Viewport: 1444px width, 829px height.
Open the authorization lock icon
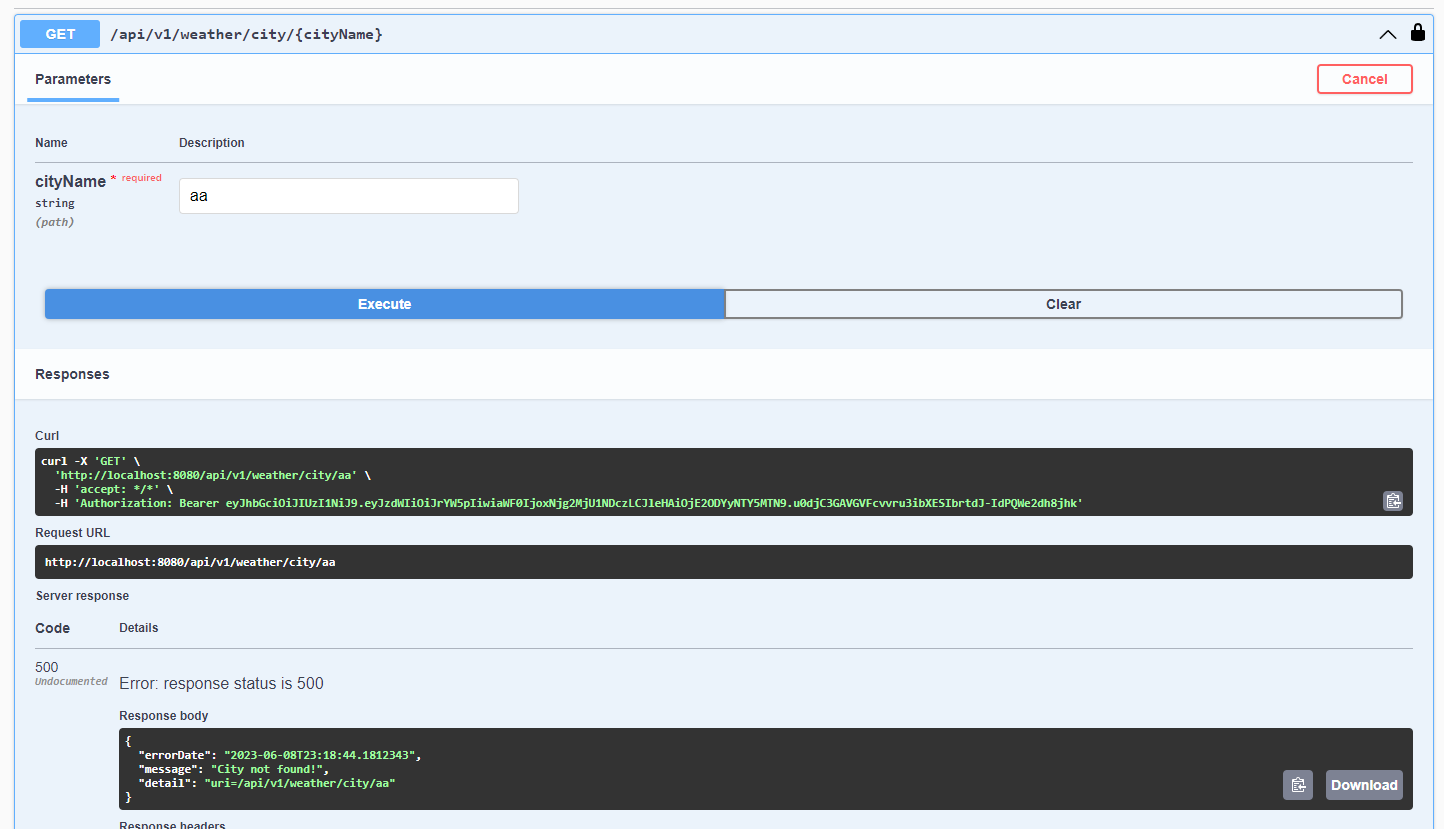(x=1418, y=31)
